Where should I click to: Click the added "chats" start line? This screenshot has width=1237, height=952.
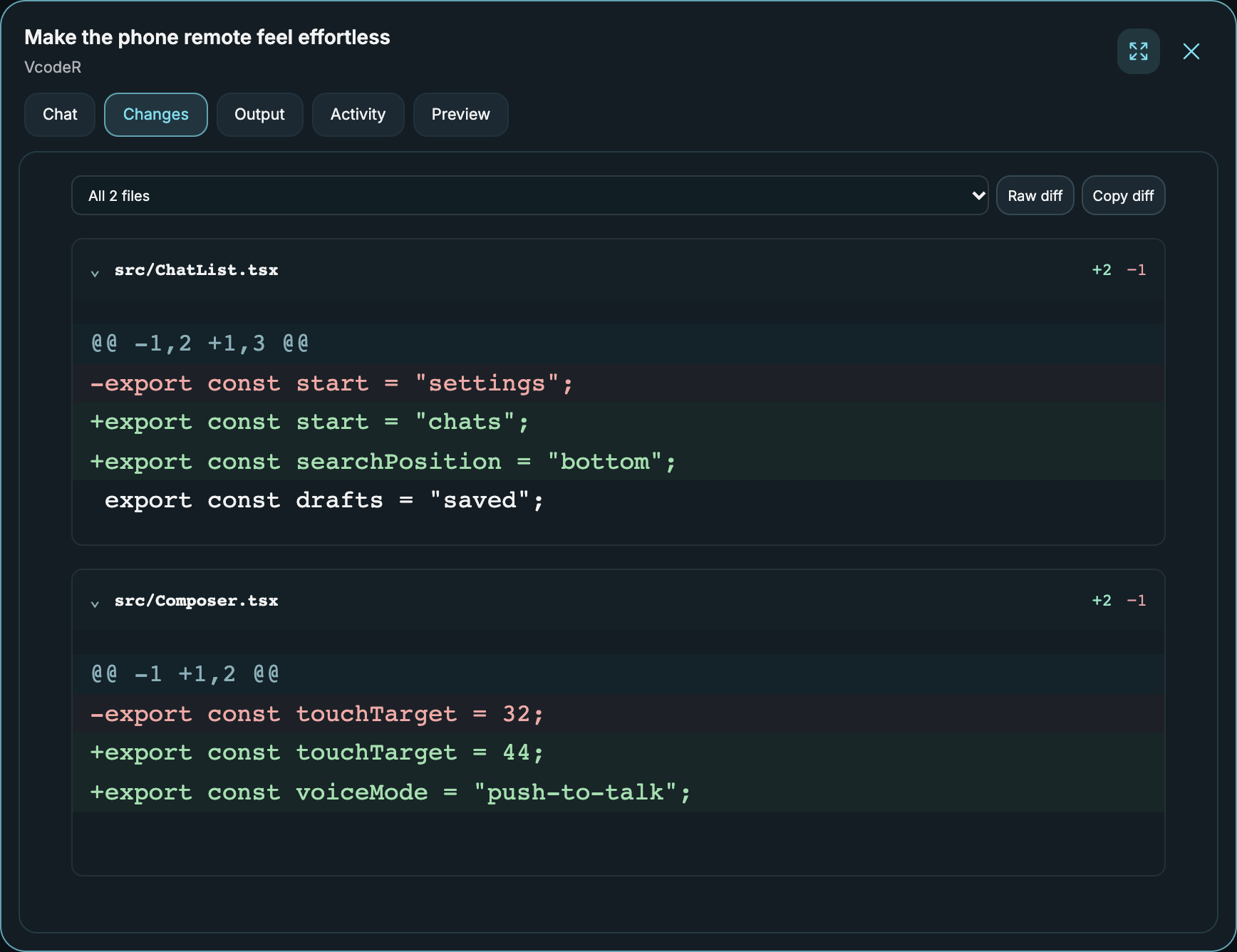[x=618, y=422]
